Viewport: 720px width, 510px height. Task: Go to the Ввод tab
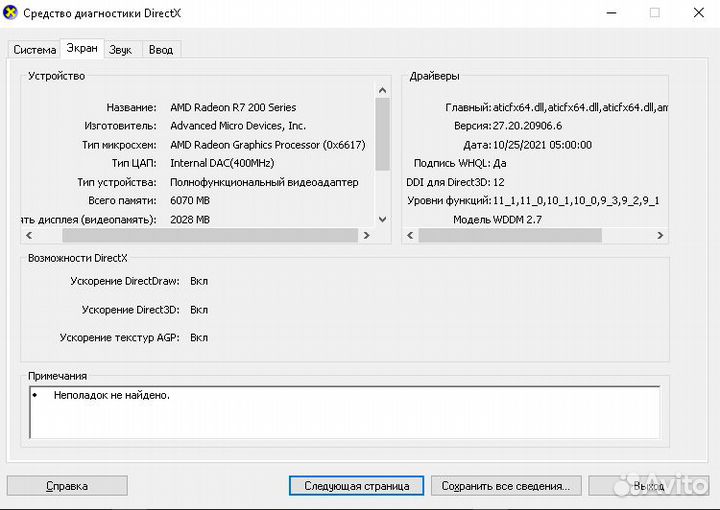coord(160,50)
